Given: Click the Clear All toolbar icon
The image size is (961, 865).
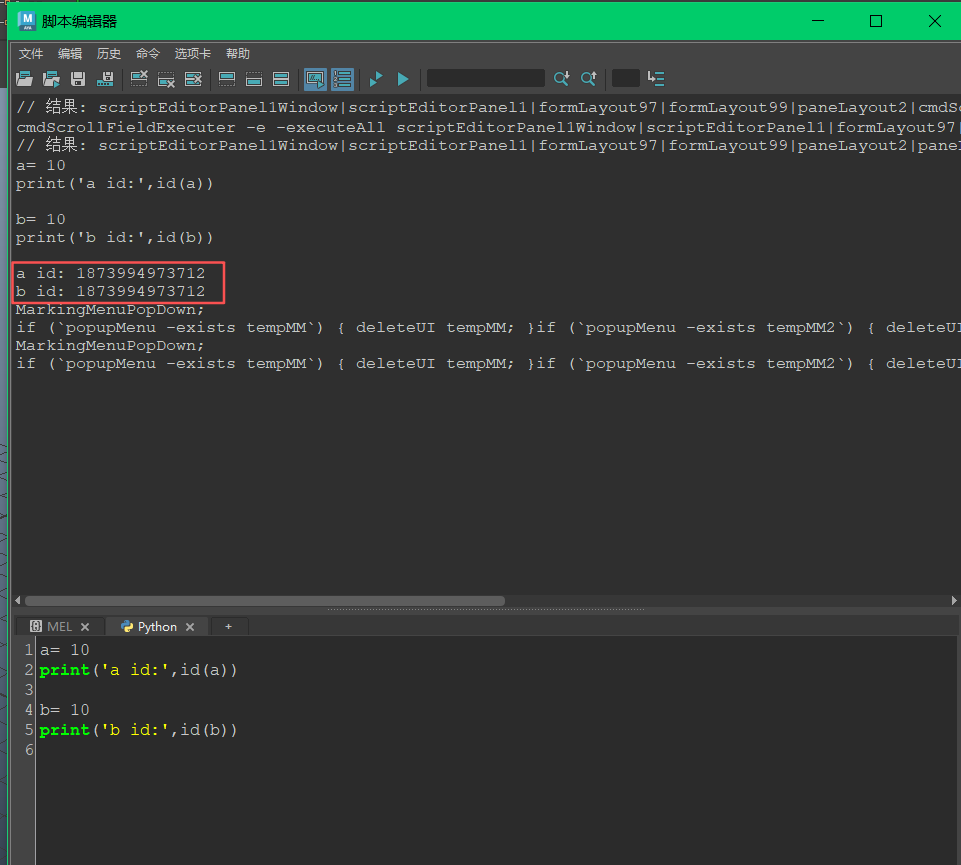Looking at the screenshot, I should [x=193, y=78].
